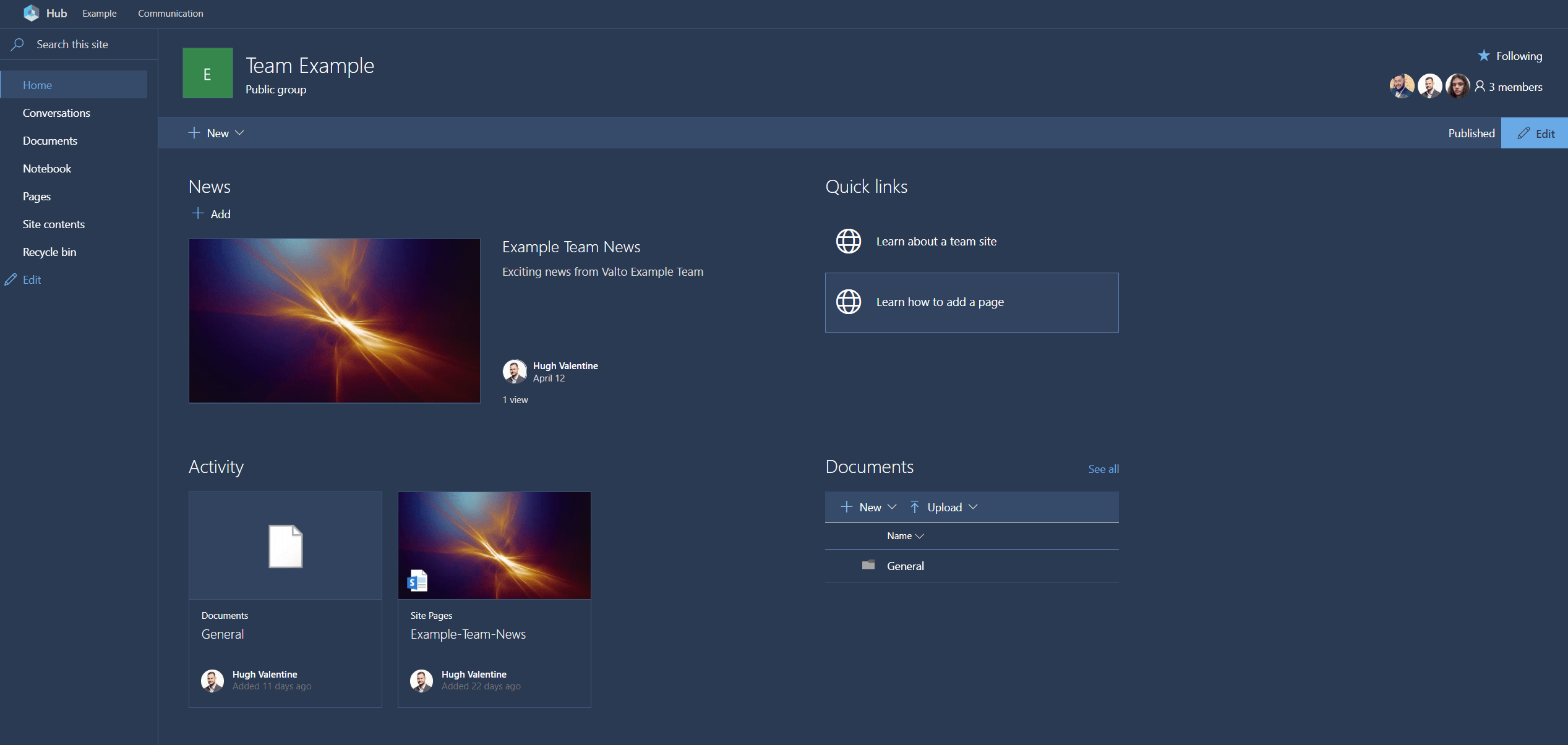Click into the Search this site field
The image size is (1568, 745).
pyautogui.click(x=72, y=45)
